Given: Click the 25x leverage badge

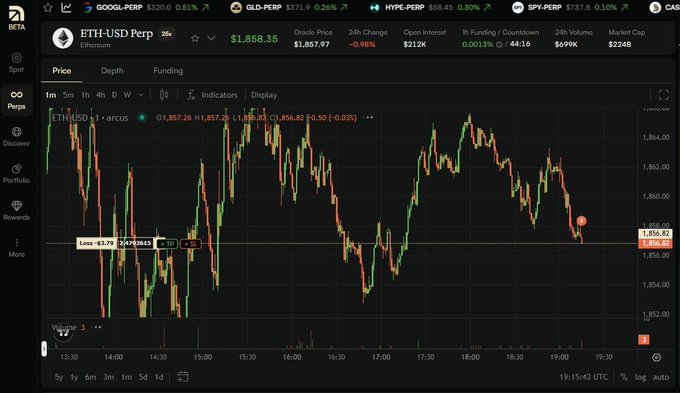Looking at the screenshot, I should tap(167, 34).
